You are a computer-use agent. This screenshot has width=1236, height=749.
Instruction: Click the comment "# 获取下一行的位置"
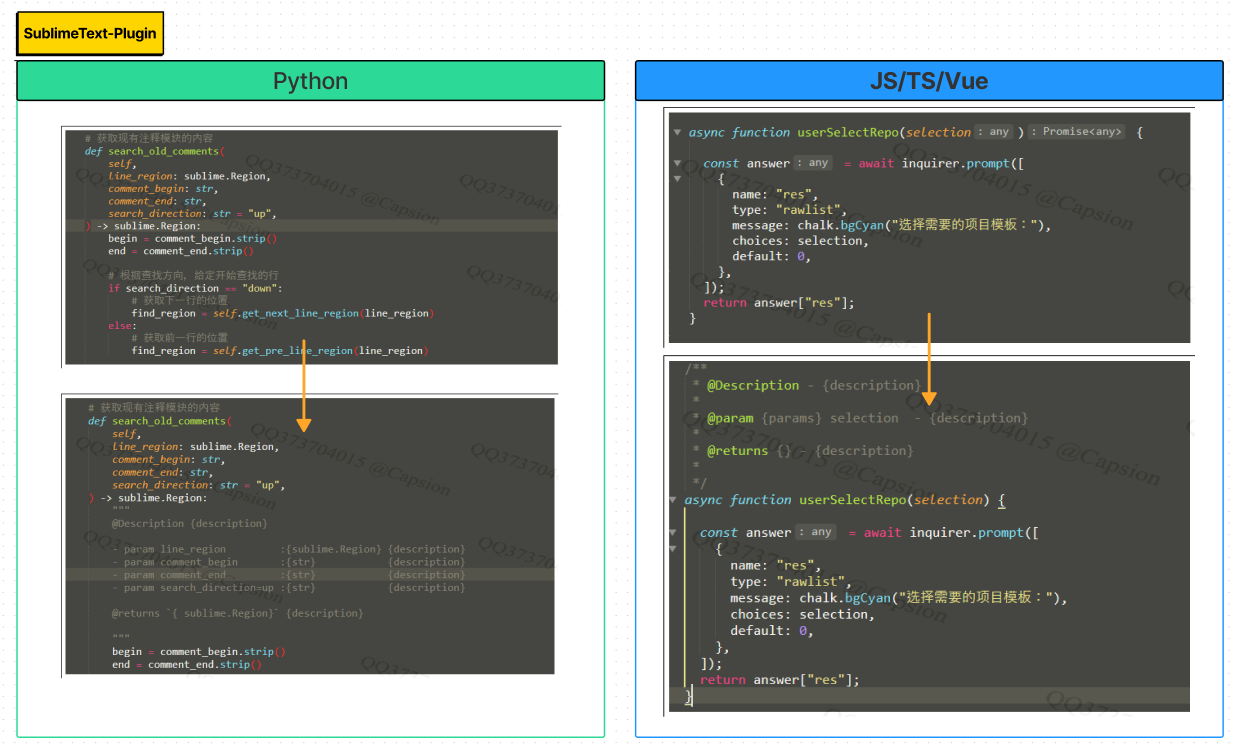coord(179,300)
